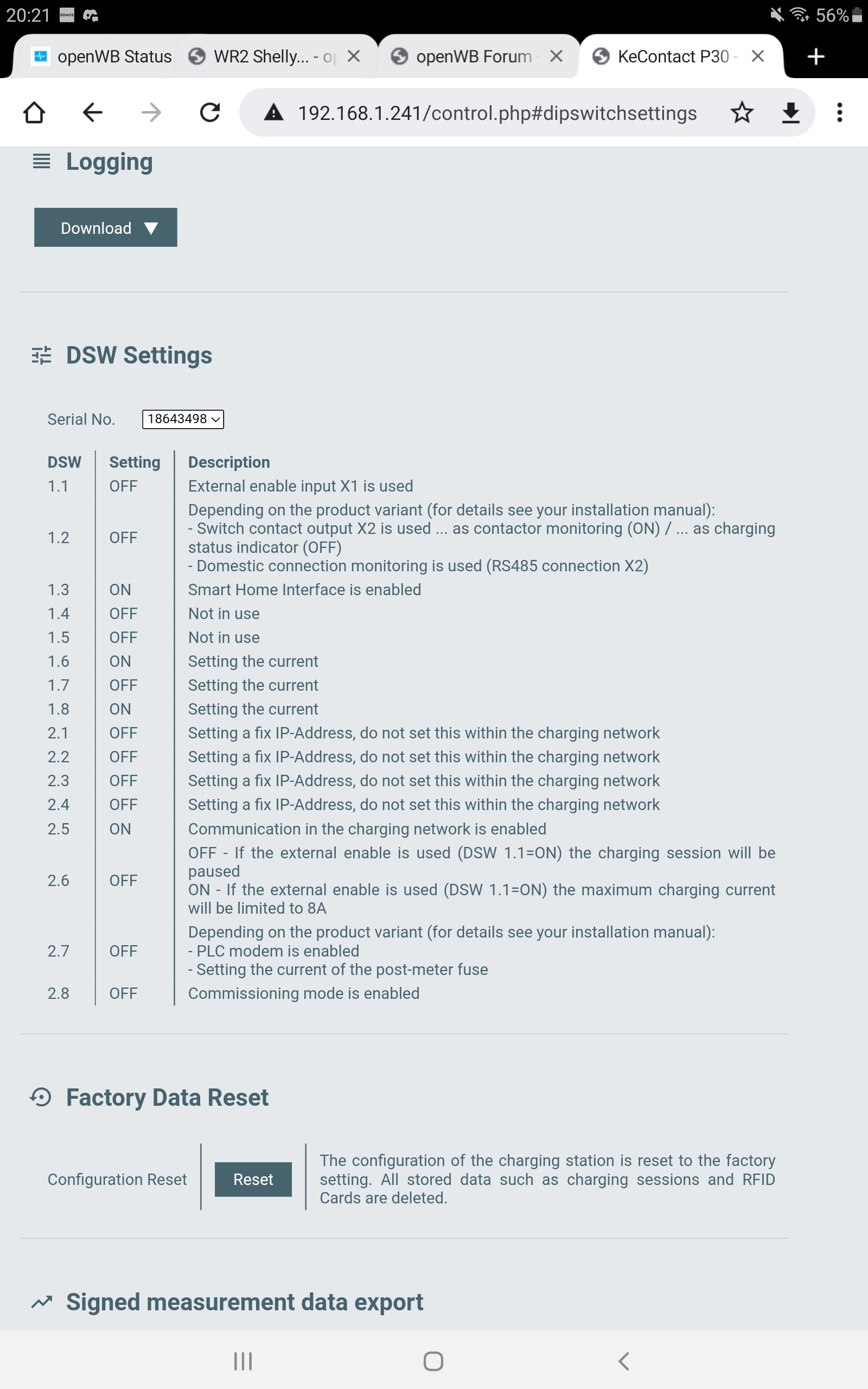The width and height of the screenshot is (868, 1389).
Task: Close the openWB Forum tab
Action: click(556, 56)
